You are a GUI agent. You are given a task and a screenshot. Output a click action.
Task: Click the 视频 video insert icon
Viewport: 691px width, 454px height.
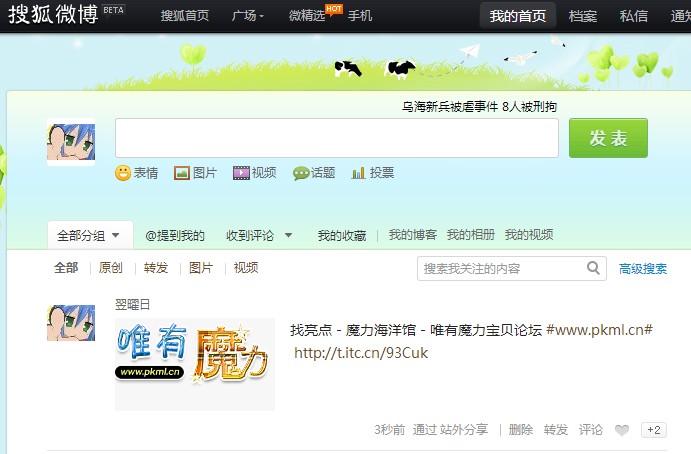coord(241,173)
